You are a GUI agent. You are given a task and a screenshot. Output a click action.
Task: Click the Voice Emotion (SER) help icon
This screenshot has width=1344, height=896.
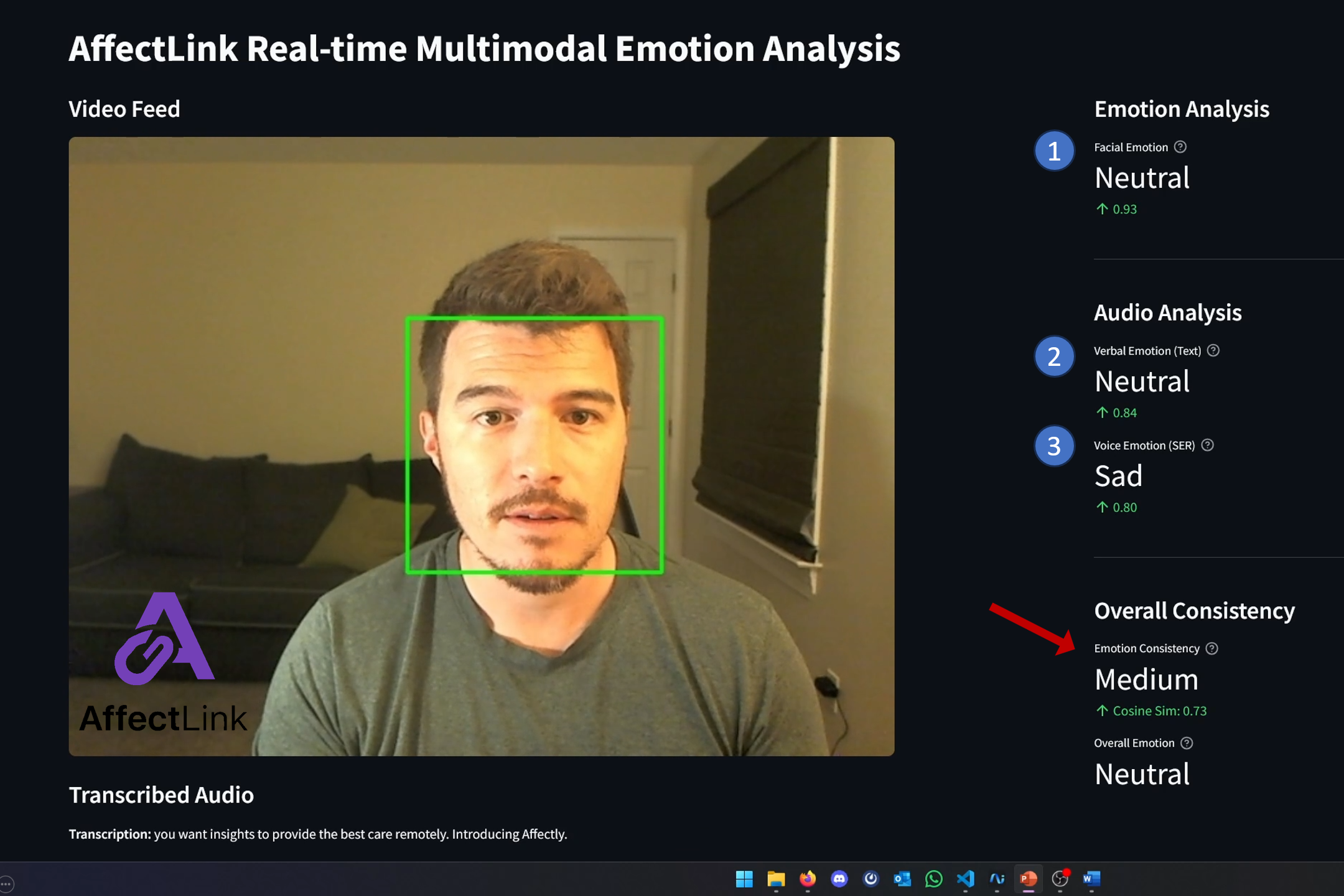pyautogui.click(x=1207, y=445)
